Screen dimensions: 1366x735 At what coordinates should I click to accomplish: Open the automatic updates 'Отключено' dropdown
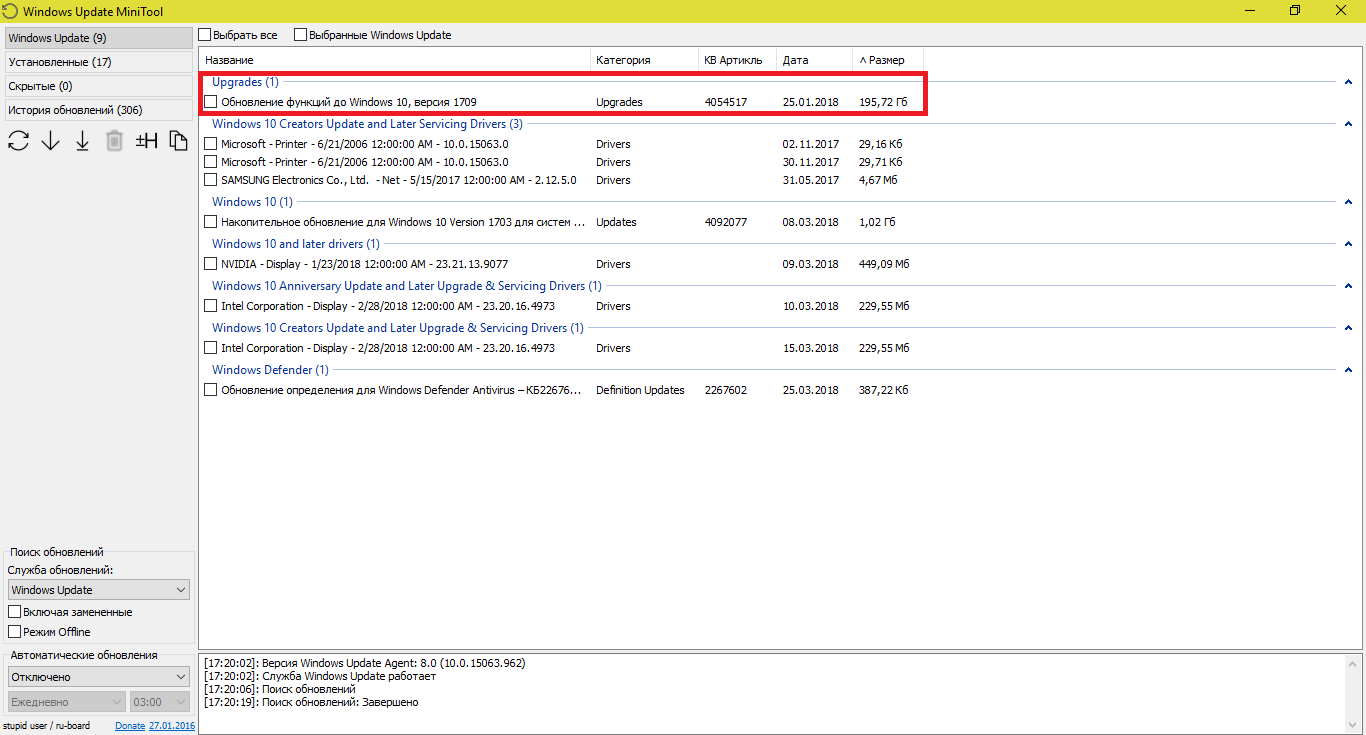98,677
